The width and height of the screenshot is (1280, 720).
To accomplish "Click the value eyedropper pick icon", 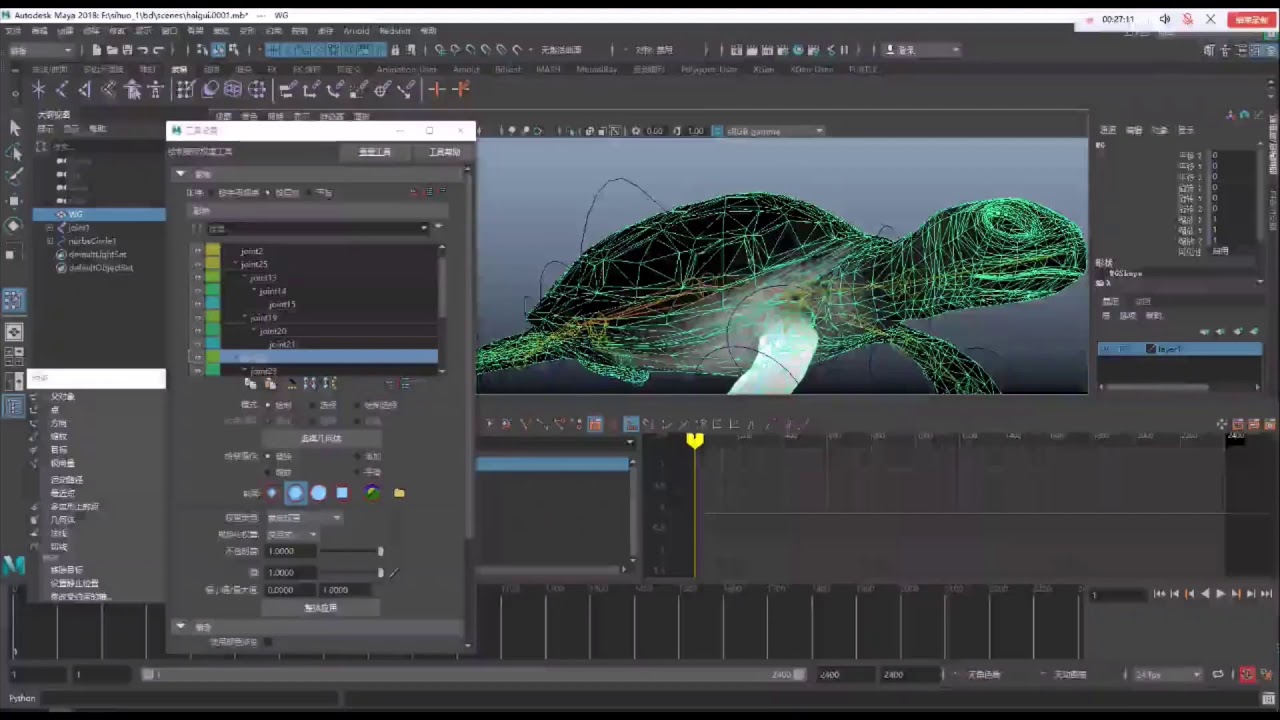I will 394,573.
